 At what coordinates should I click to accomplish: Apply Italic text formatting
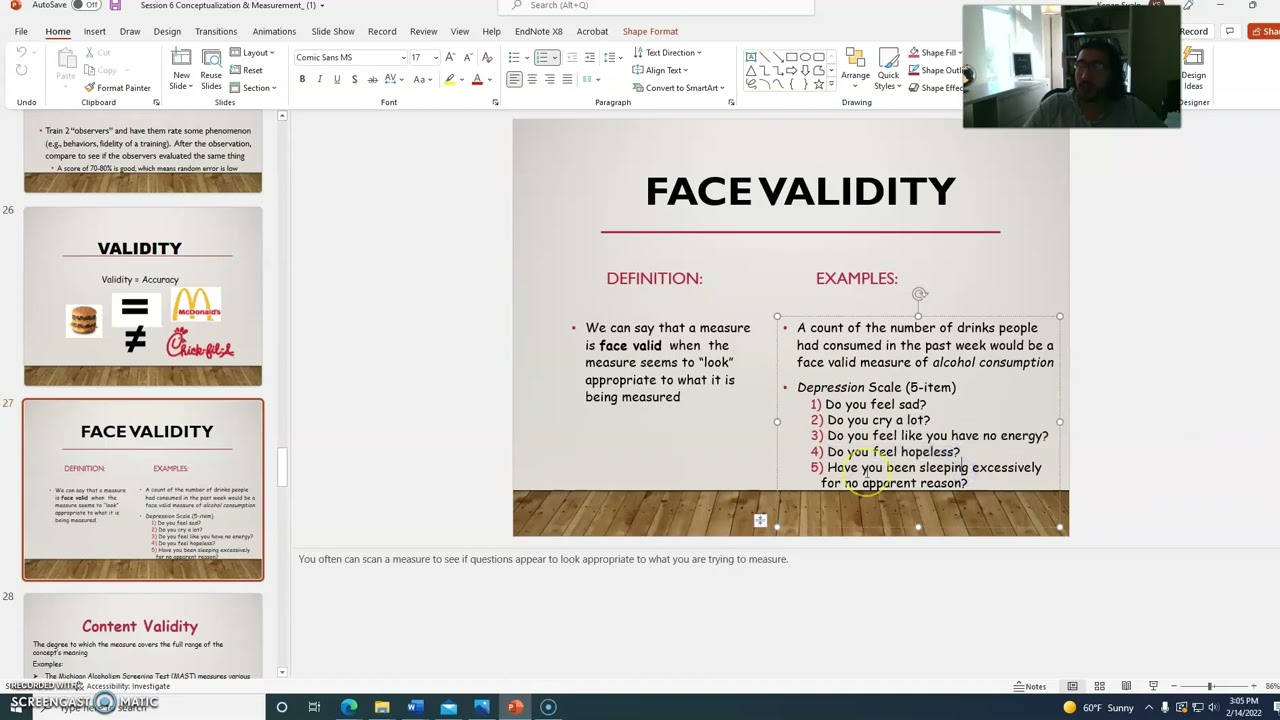tap(319, 79)
